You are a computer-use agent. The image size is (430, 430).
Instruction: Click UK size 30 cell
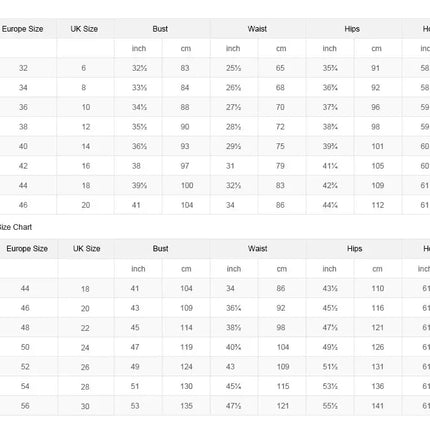(x=85, y=406)
